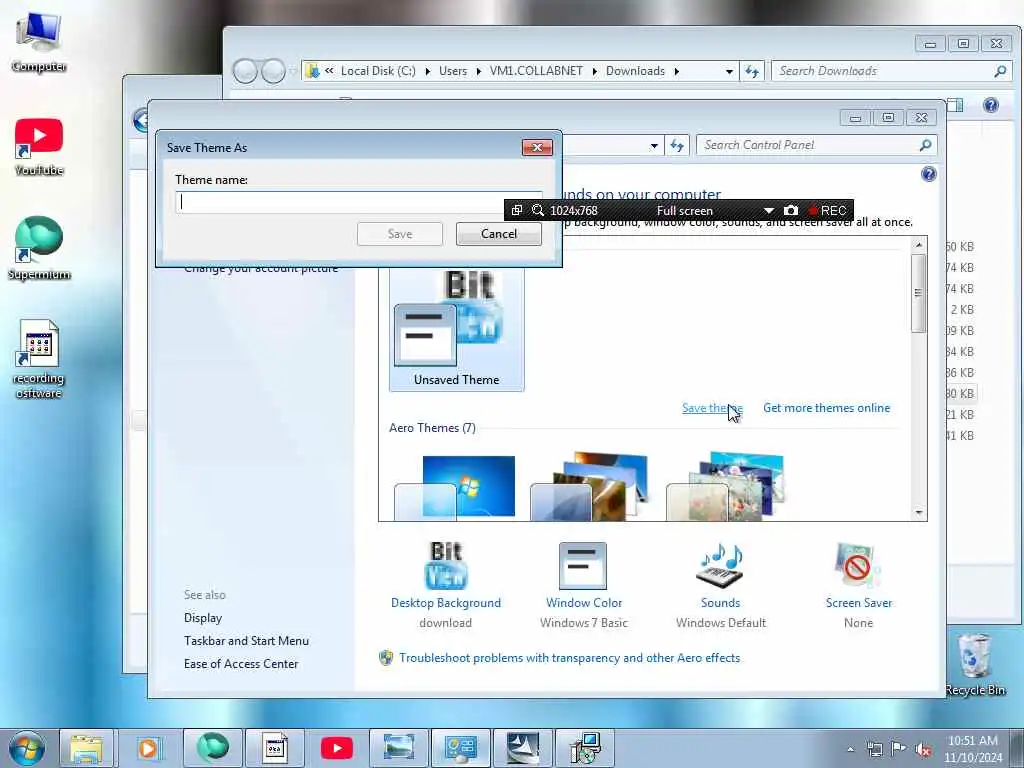Refresh the Downloads Explorer window
Screen dimensions: 1024x768
point(752,71)
